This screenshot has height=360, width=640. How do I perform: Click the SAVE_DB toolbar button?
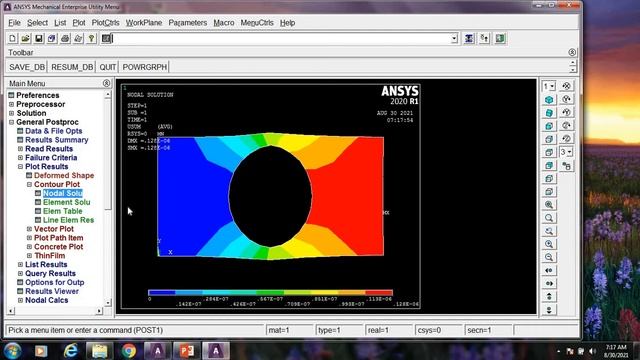pyautogui.click(x=27, y=67)
